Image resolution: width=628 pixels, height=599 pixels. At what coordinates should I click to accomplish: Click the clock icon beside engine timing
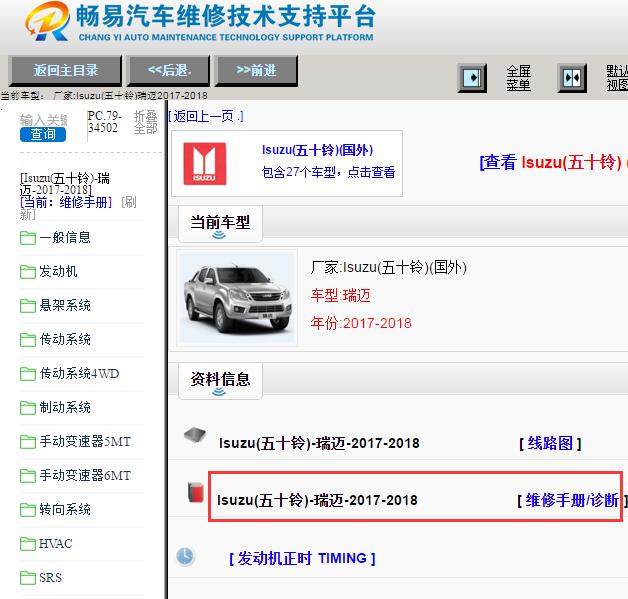click(x=185, y=556)
